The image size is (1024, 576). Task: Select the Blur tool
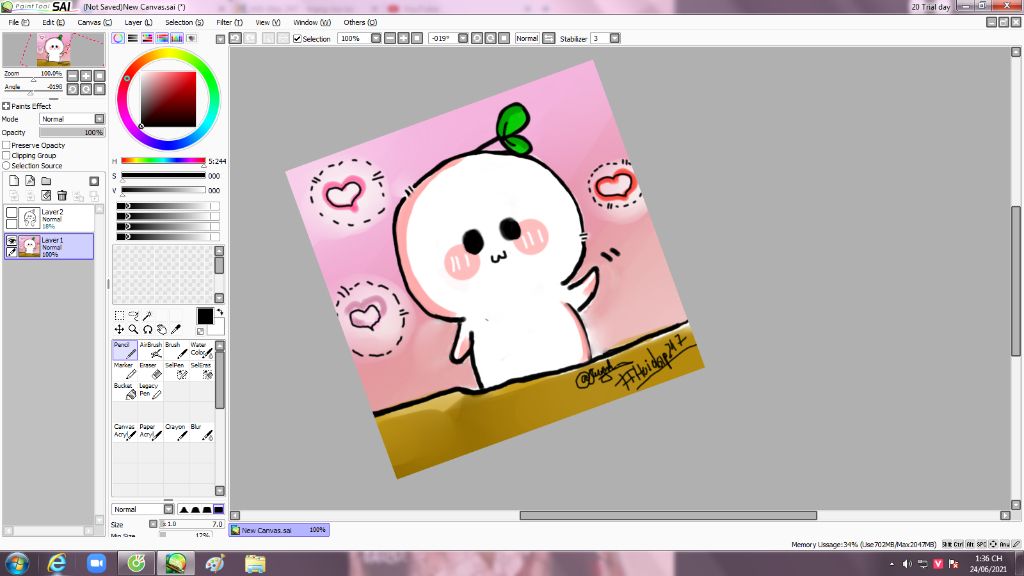[x=201, y=432]
